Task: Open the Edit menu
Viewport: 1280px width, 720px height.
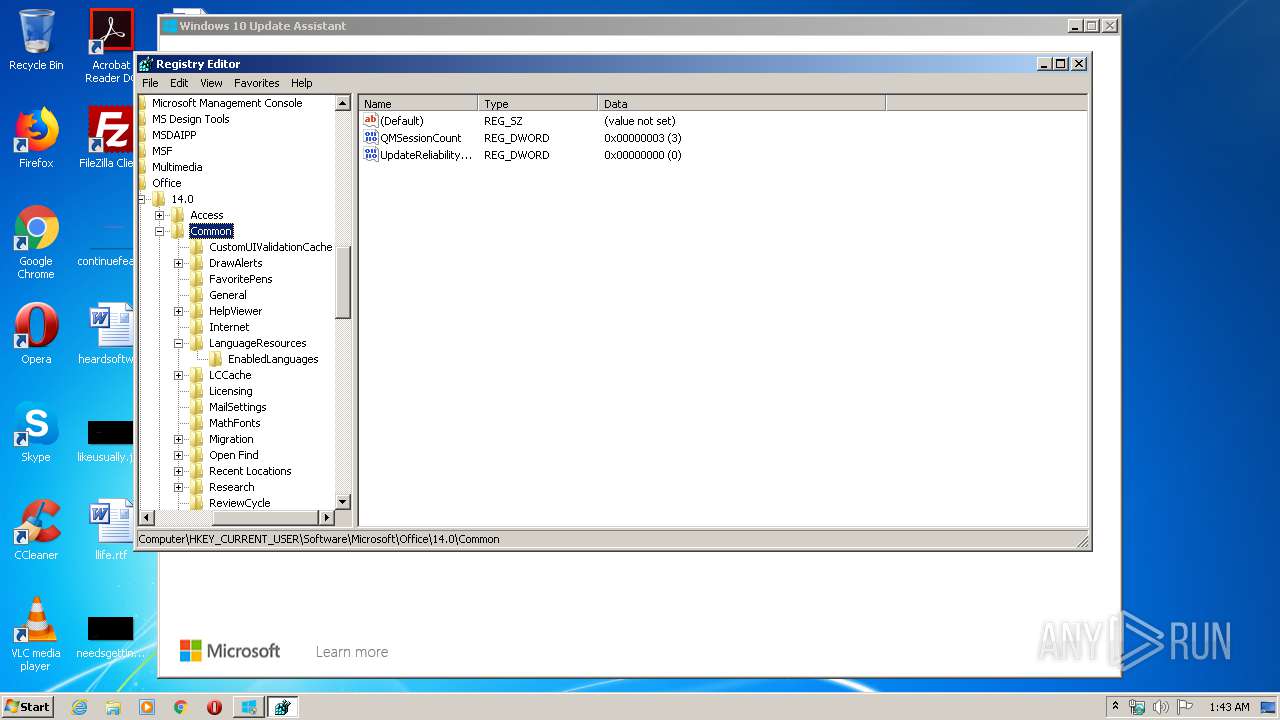Action: 179,83
